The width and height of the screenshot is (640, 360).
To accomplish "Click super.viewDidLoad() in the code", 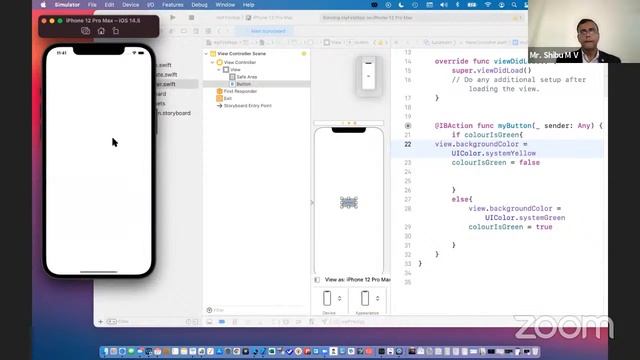I will click(491, 71).
